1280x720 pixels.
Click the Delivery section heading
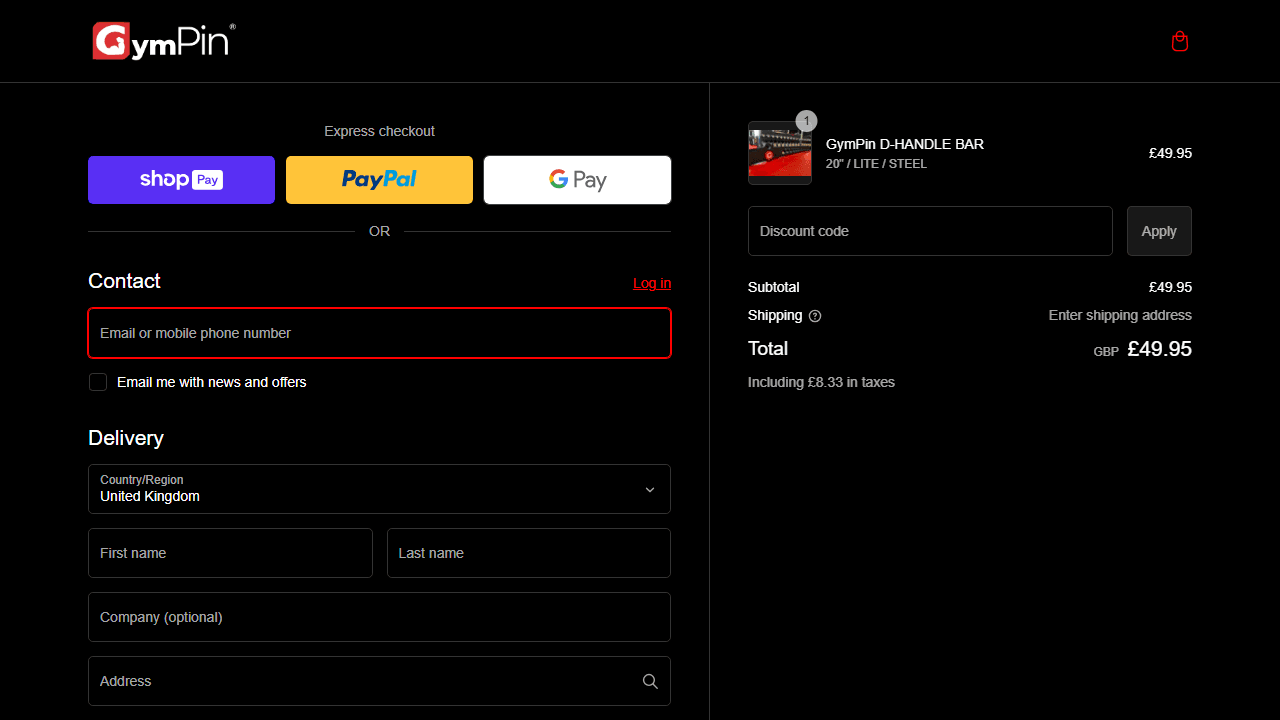point(126,438)
